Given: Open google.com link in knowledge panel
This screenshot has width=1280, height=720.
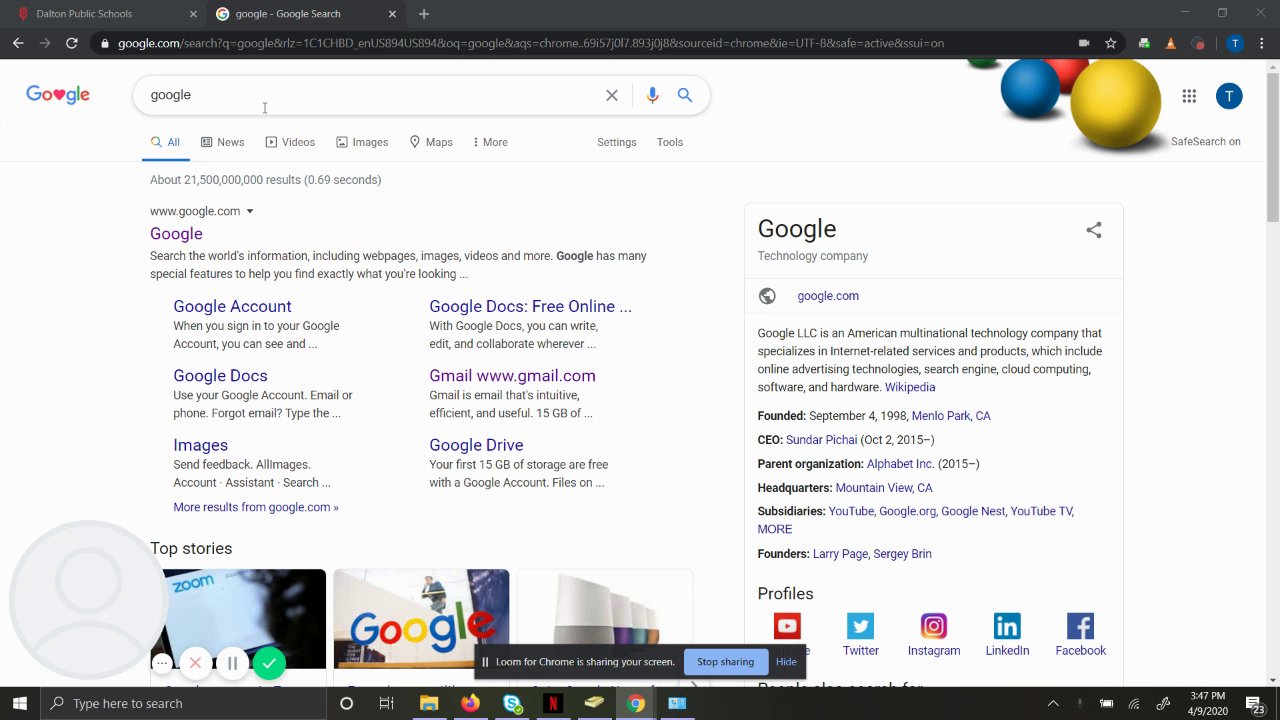Looking at the screenshot, I should (828, 296).
